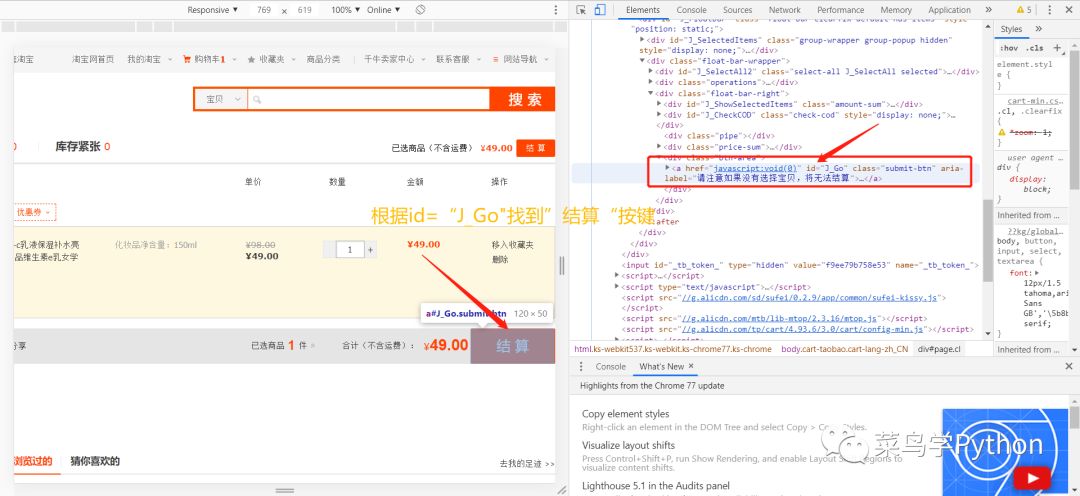Select Console tab in bottom drawer
This screenshot has height=496, width=1080.
click(611, 366)
